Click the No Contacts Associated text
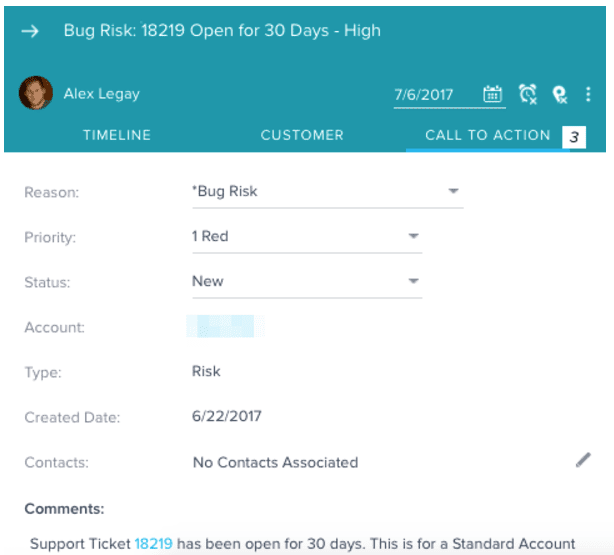 [275, 462]
